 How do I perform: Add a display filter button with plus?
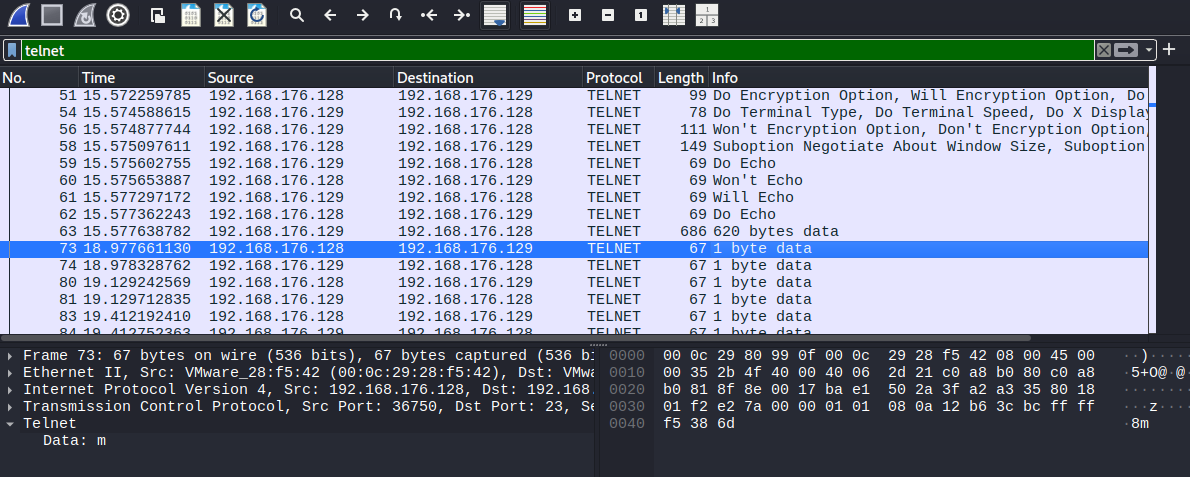(x=1169, y=50)
